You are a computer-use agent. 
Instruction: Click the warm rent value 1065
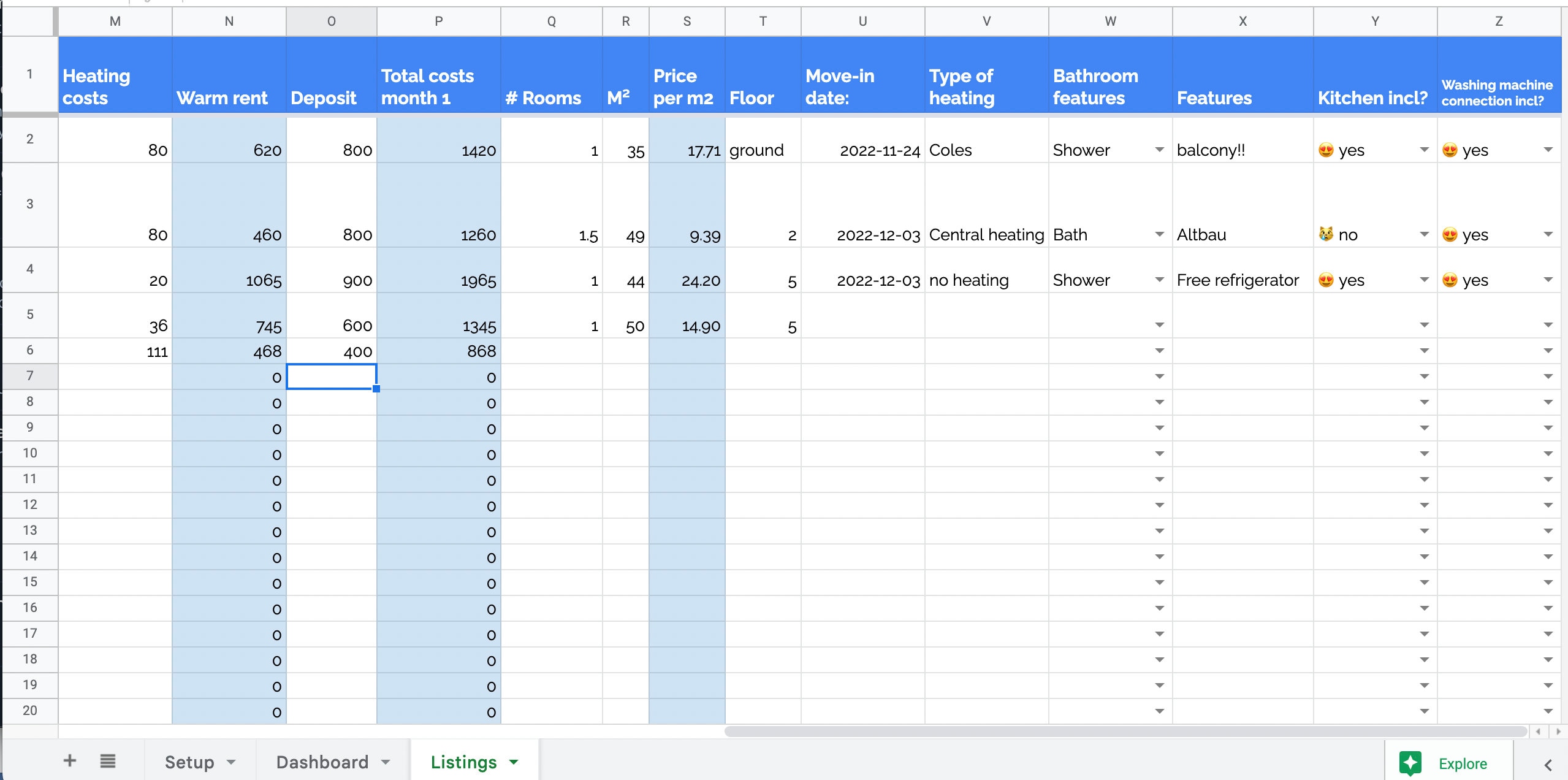(229, 270)
